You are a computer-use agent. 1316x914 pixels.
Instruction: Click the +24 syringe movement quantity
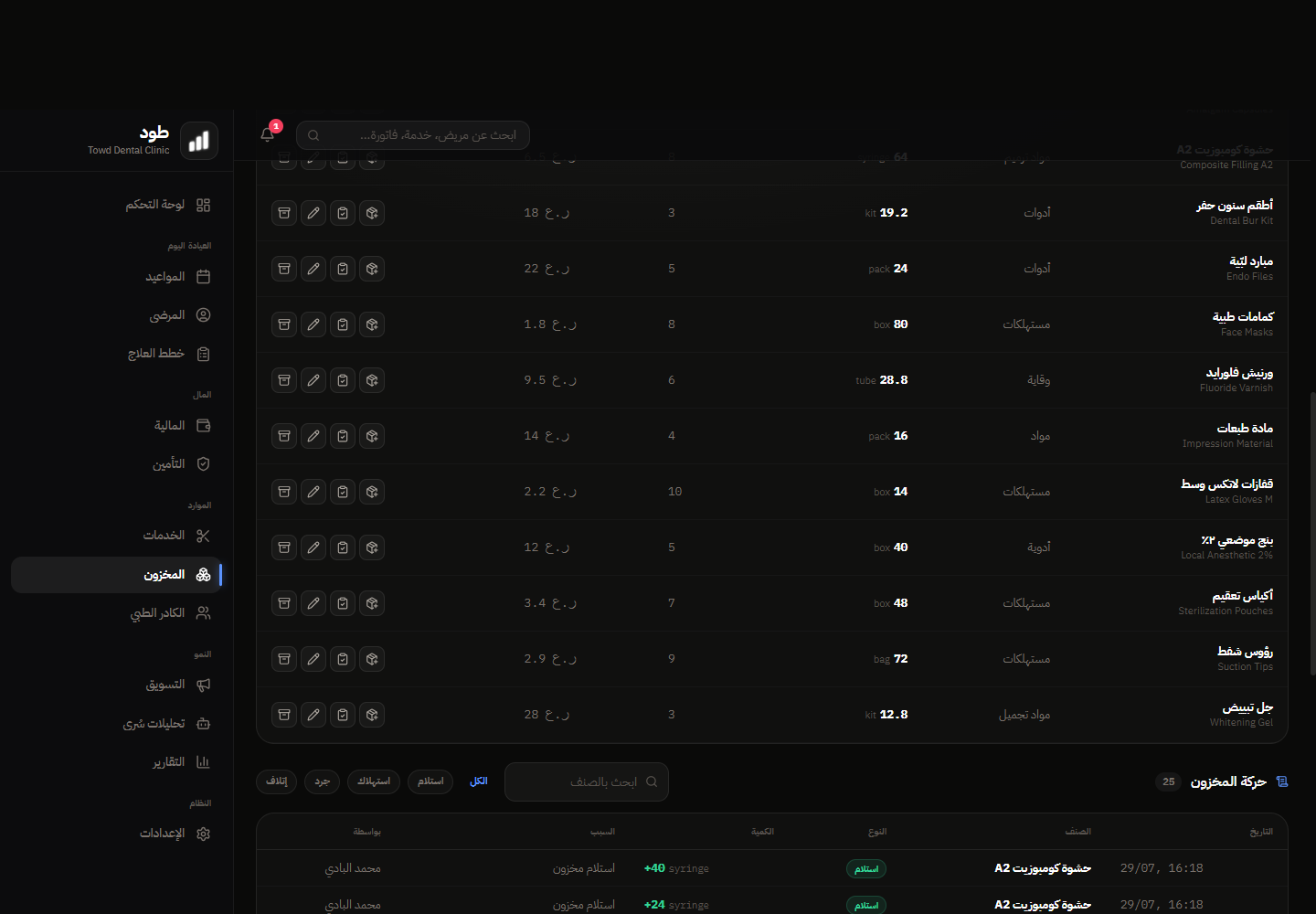[676, 905]
